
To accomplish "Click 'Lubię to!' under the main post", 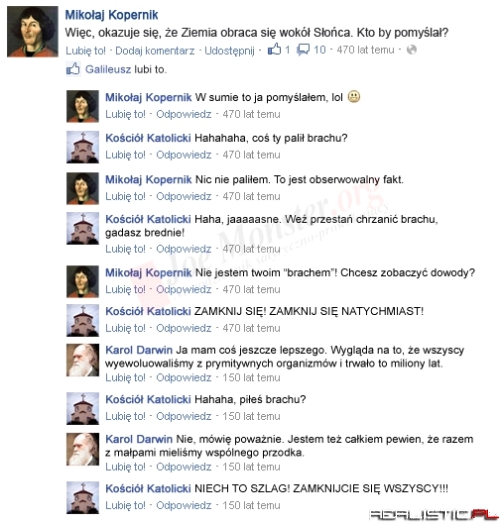I will 85,51.
